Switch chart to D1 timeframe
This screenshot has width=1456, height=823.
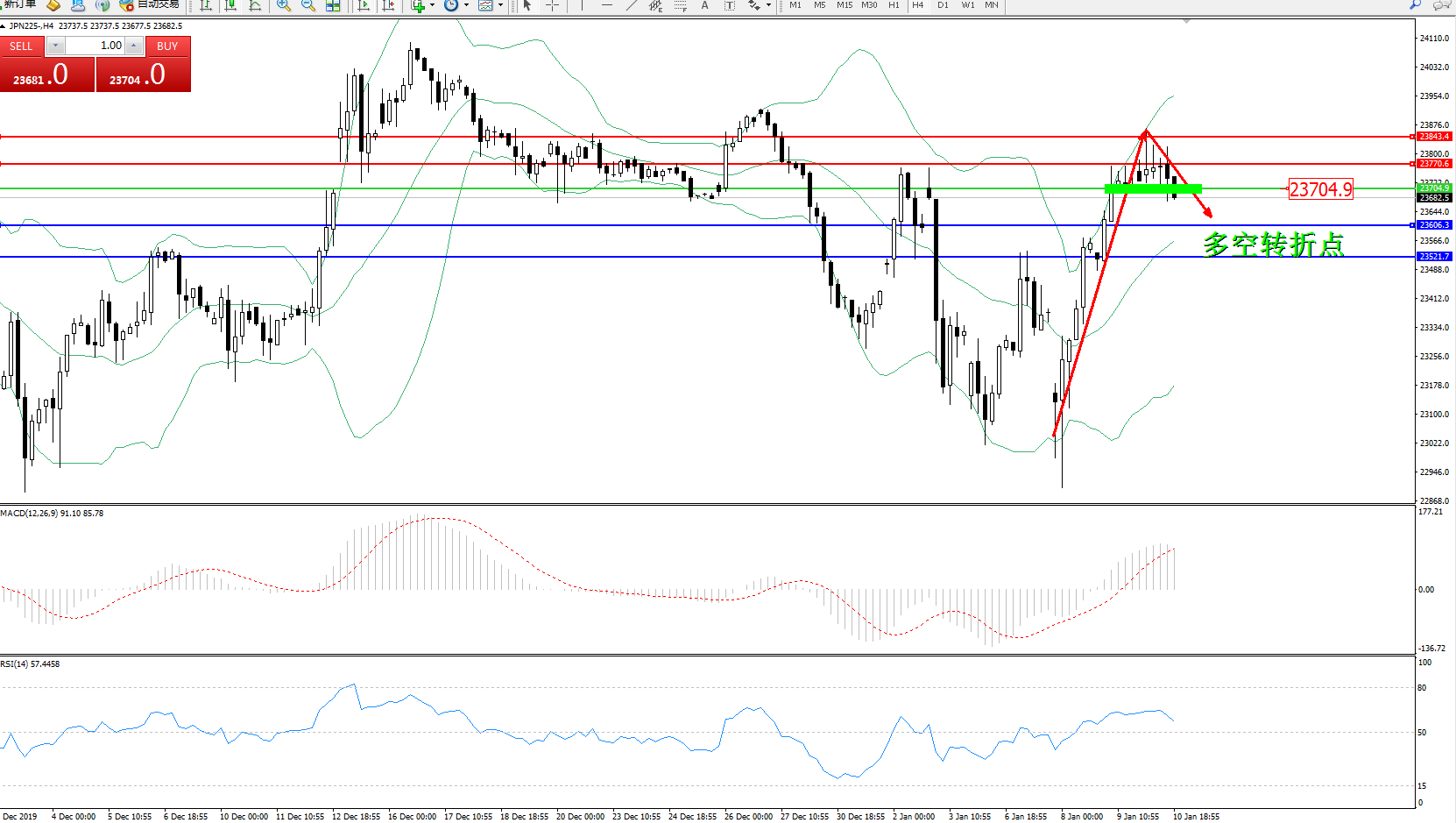click(943, 5)
